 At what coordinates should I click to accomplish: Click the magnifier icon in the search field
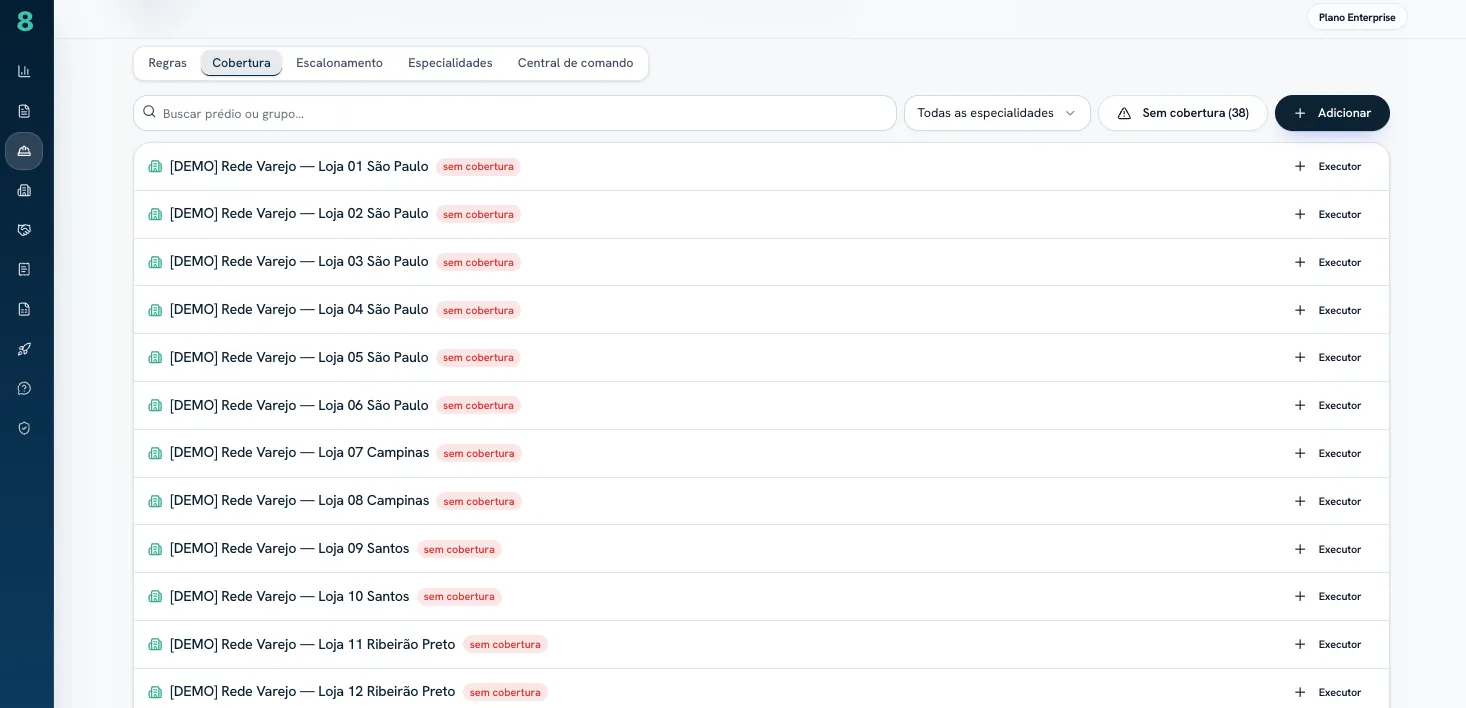click(150, 113)
